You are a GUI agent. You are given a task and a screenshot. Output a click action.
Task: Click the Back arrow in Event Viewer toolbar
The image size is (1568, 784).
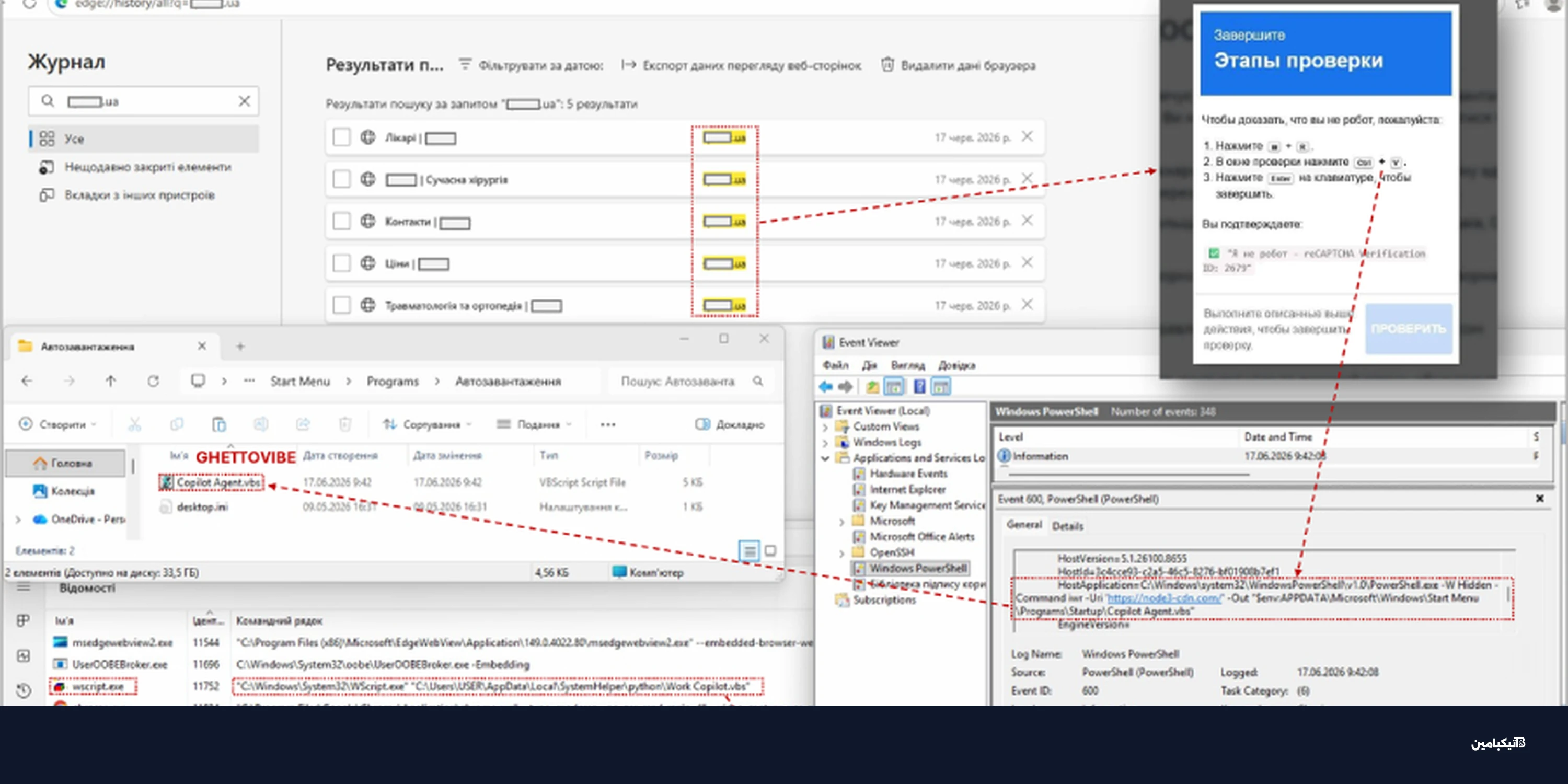[826, 387]
